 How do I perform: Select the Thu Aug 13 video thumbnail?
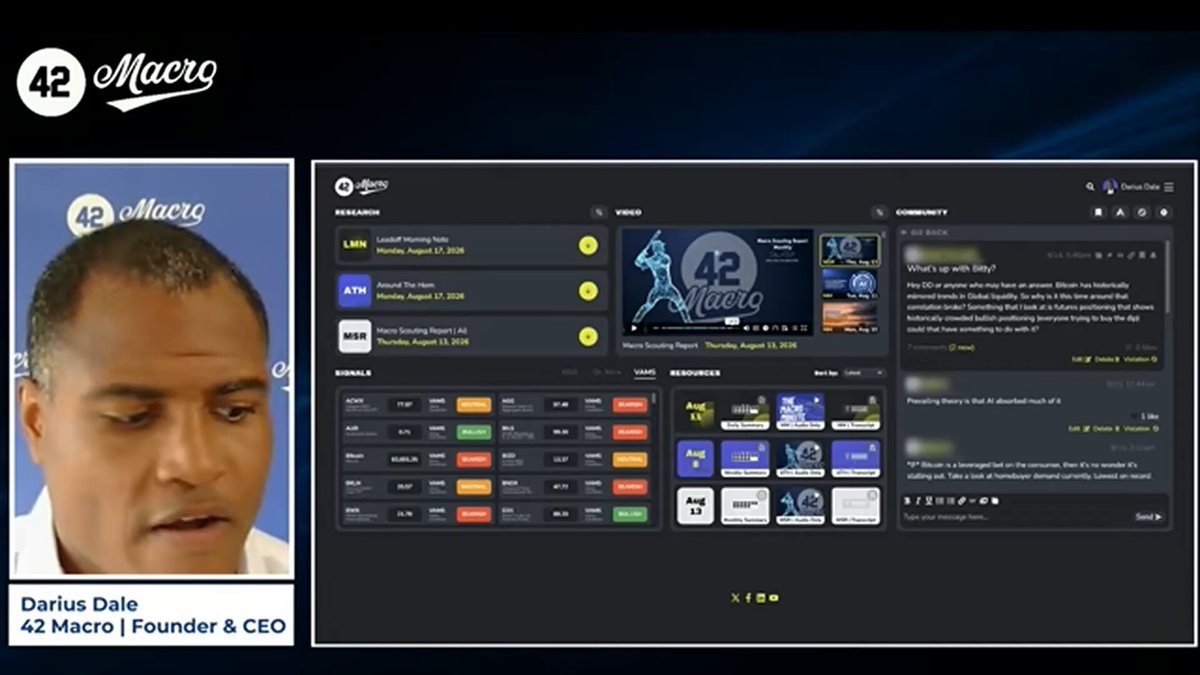tap(850, 250)
